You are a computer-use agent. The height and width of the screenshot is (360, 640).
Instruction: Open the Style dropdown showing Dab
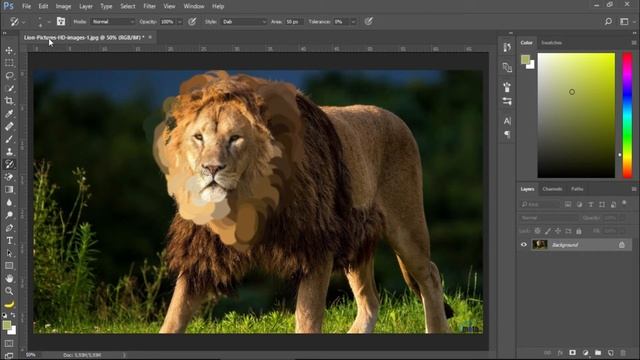pyautogui.click(x=244, y=22)
